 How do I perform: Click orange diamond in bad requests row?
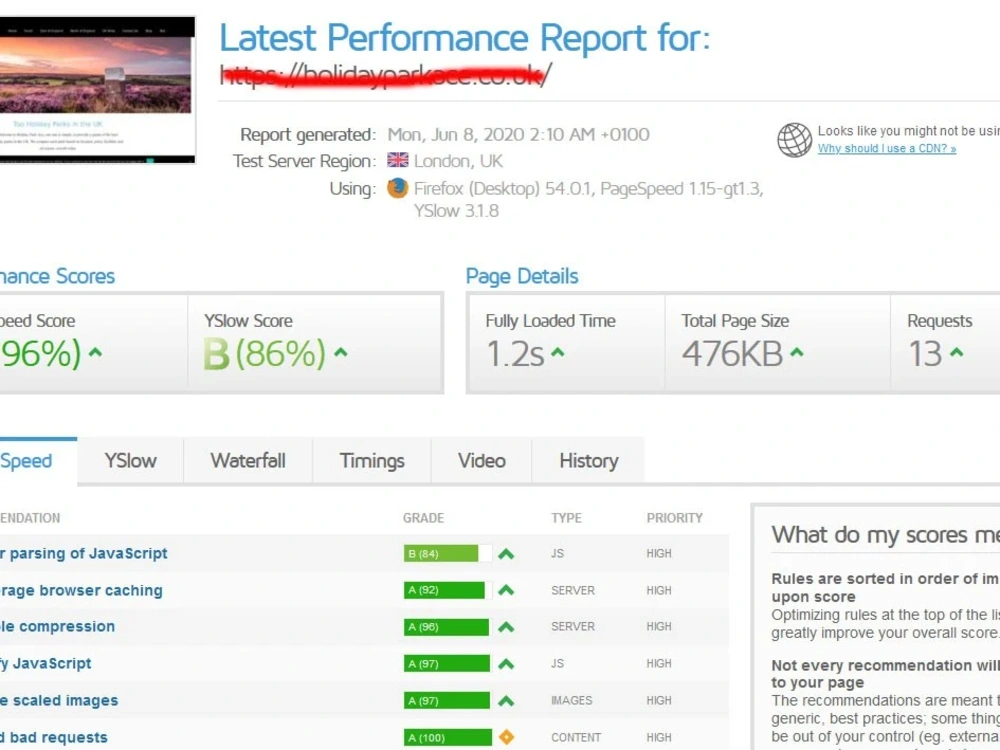506,737
